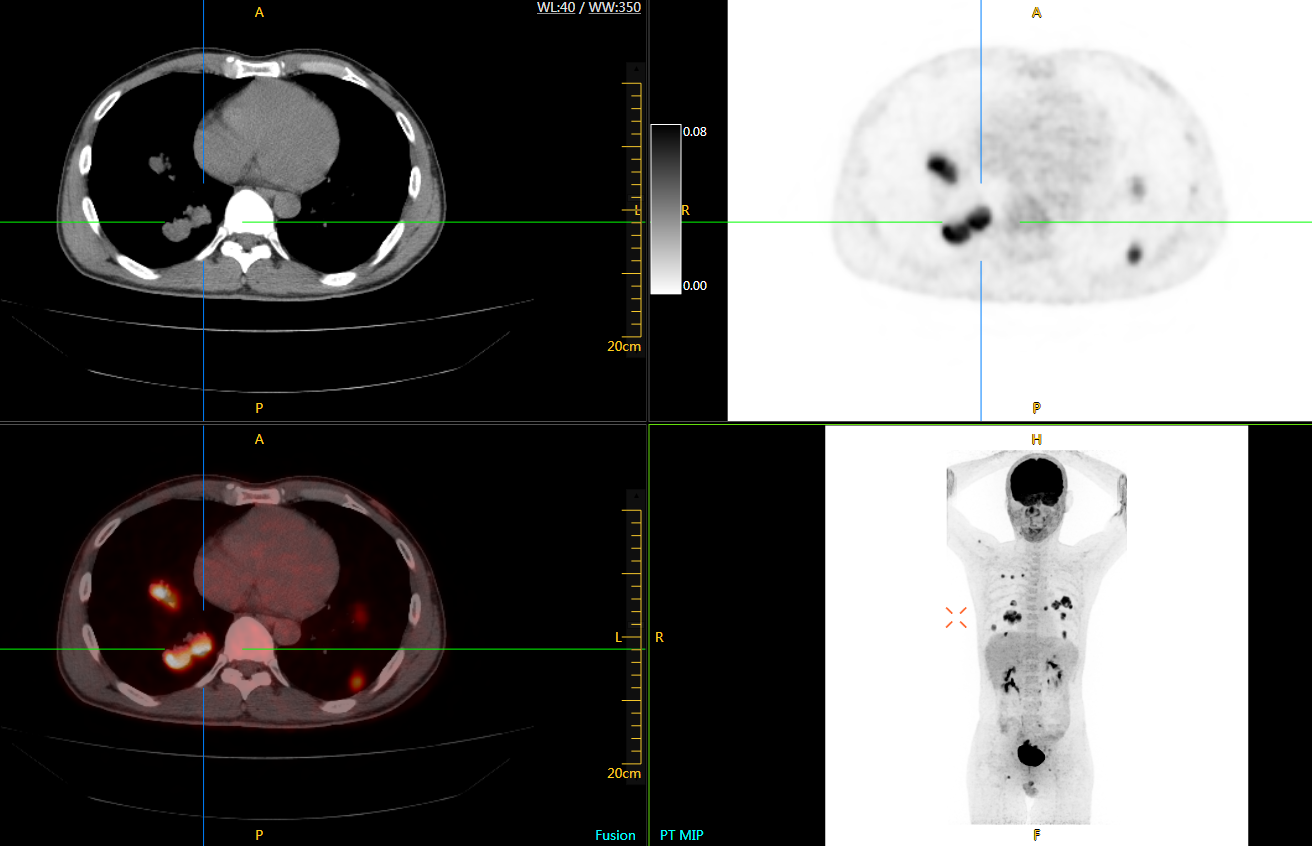This screenshot has height=846, width=1312.
Task: Click the A orientation label in PET view
Action: [1036, 13]
